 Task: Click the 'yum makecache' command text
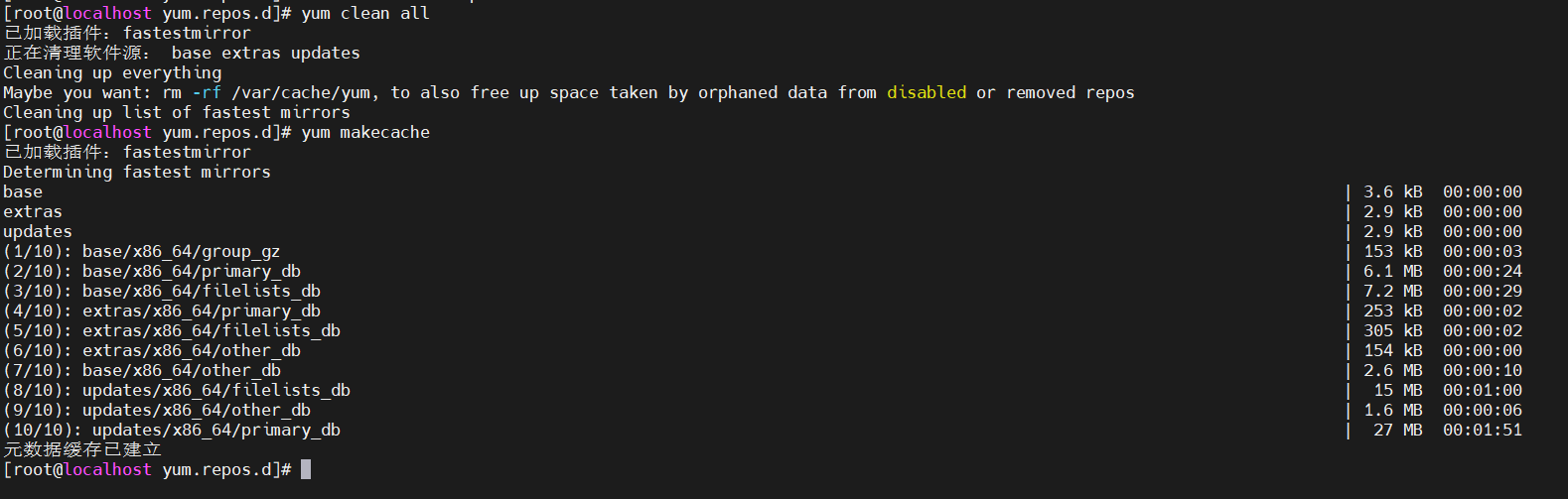pyautogui.click(x=365, y=132)
